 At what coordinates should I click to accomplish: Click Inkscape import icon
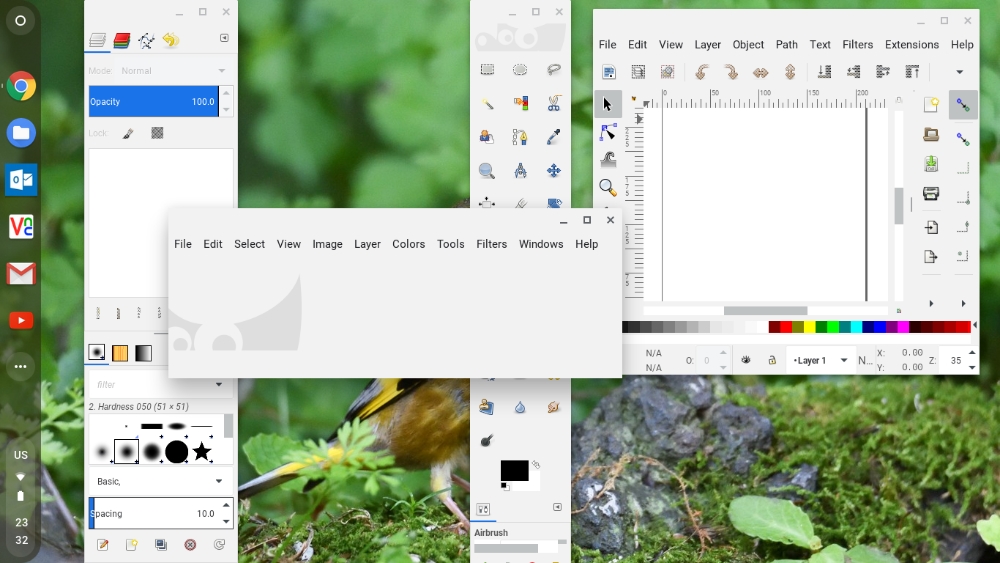point(931,227)
